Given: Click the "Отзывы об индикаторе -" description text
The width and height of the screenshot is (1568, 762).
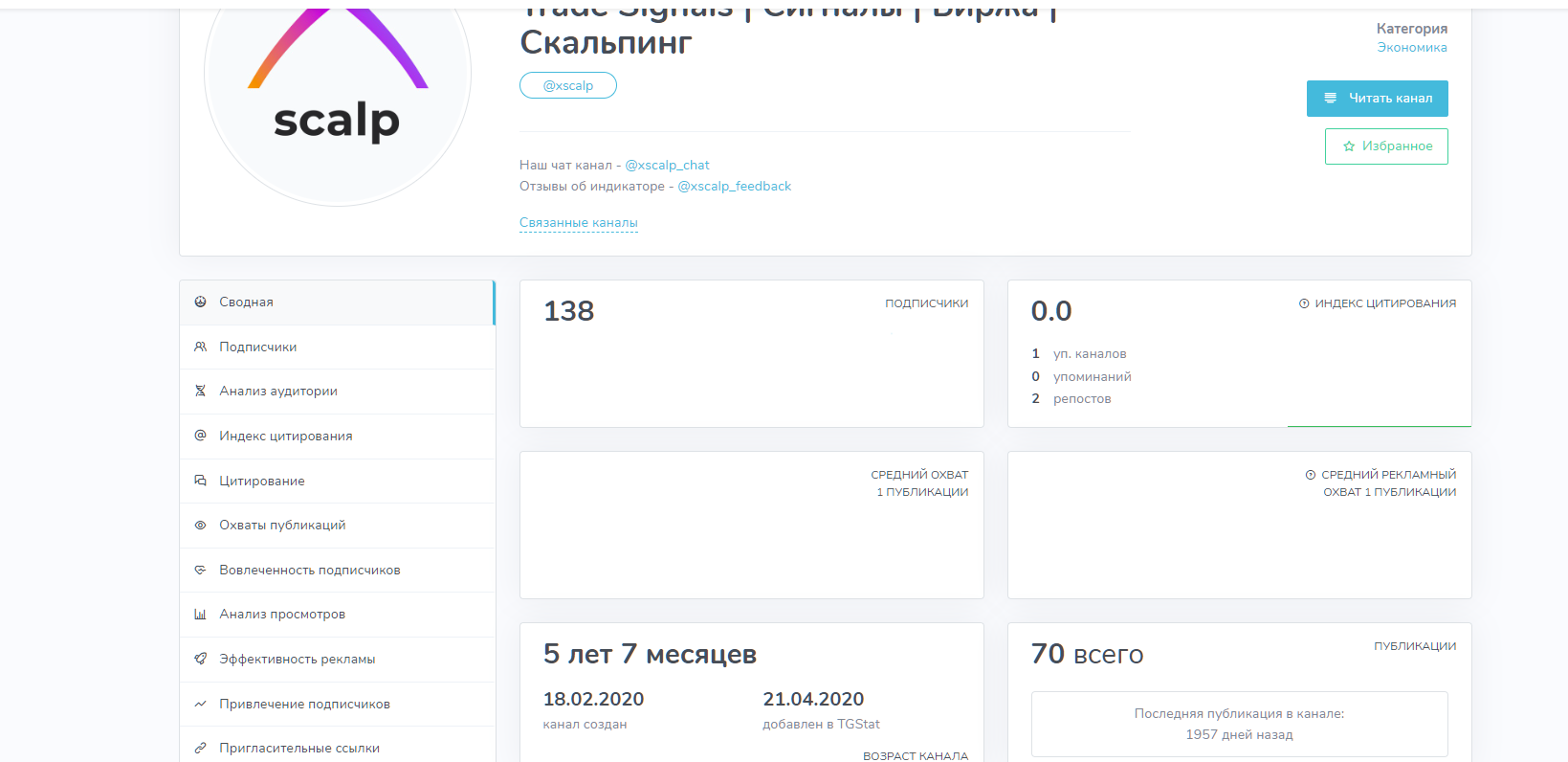Looking at the screenshot, I should 596,186.
